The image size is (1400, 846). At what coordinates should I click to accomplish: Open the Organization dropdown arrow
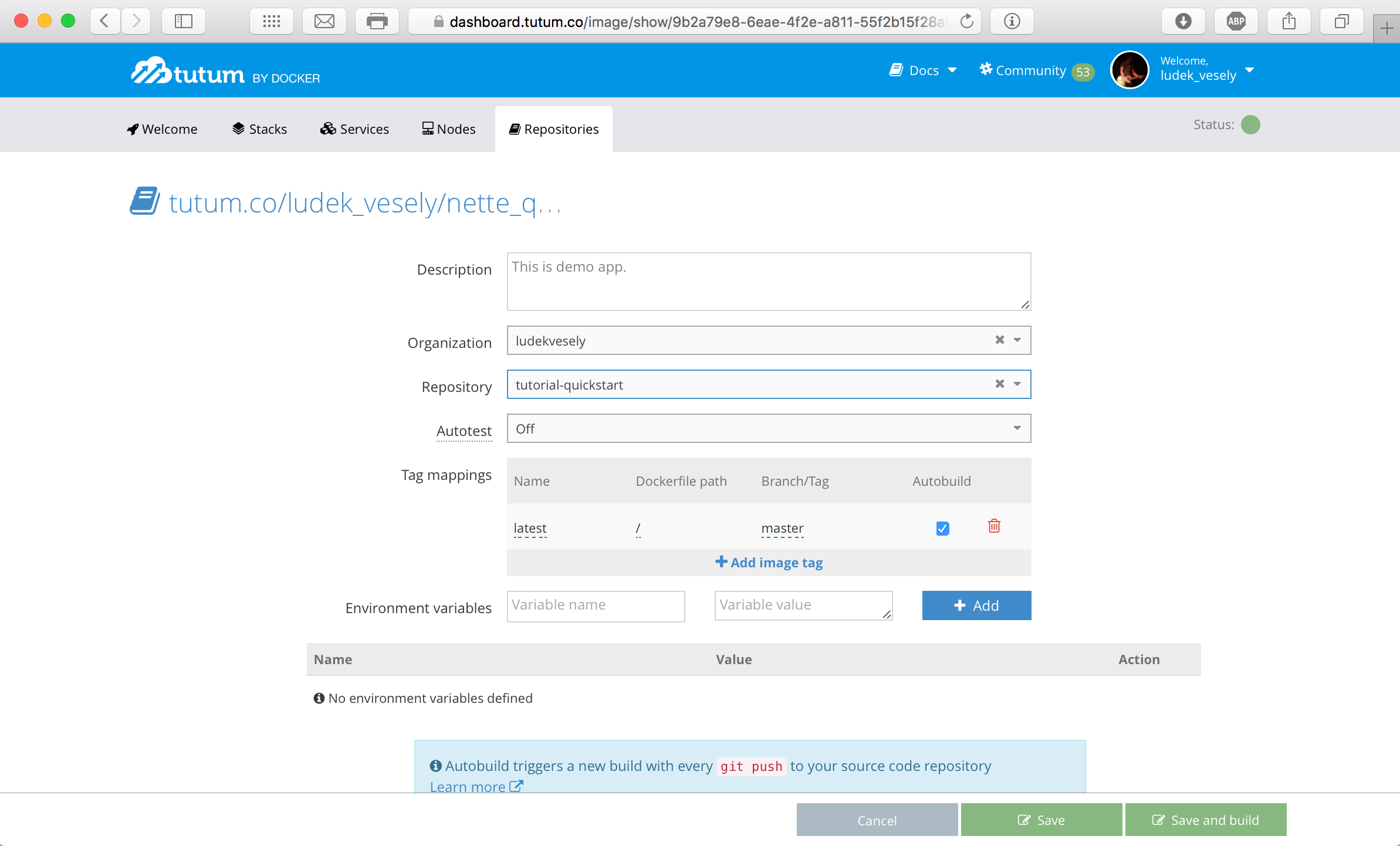pos(1017,340)
